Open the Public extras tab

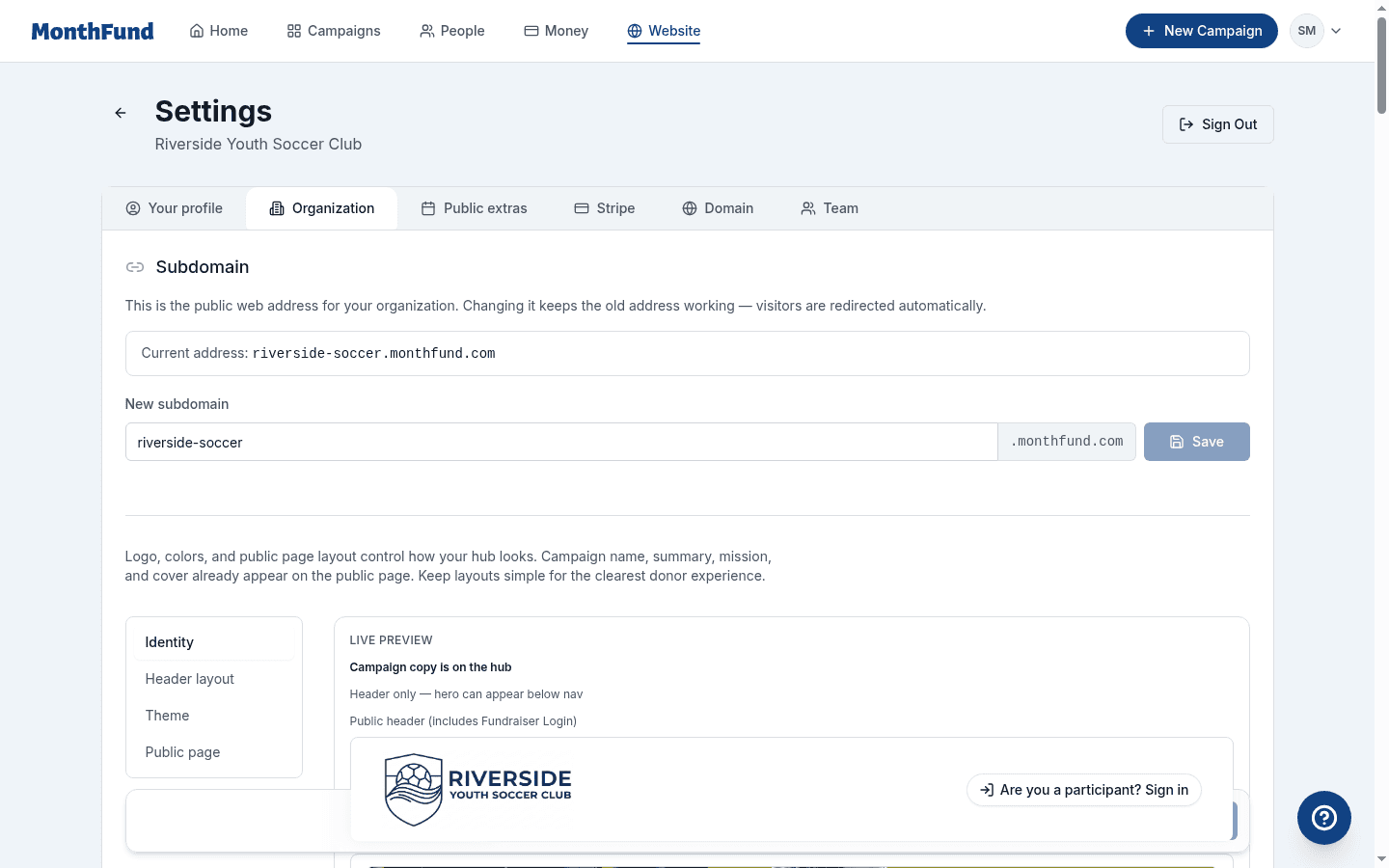coord(475,208)
